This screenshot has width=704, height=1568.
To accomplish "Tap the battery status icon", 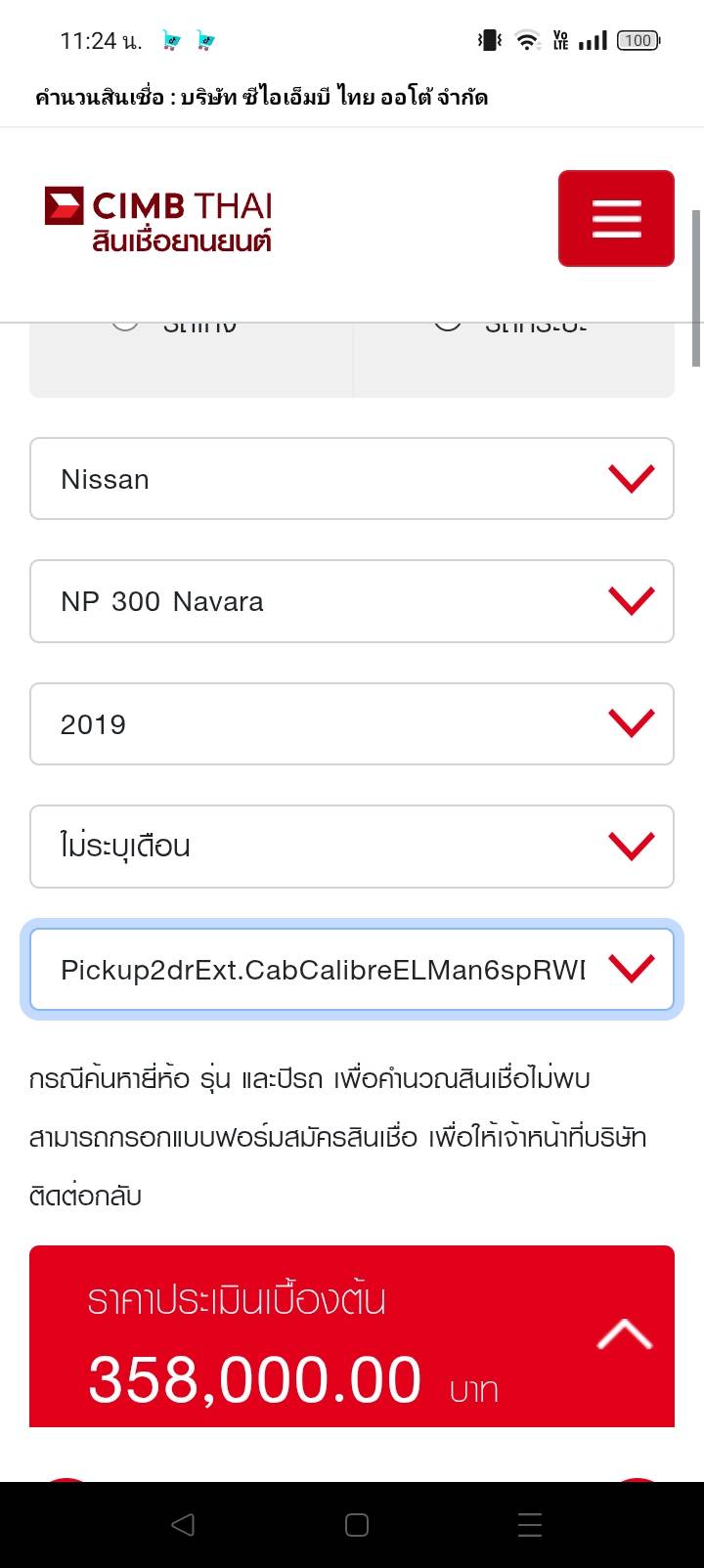I will tap(638, 40).
